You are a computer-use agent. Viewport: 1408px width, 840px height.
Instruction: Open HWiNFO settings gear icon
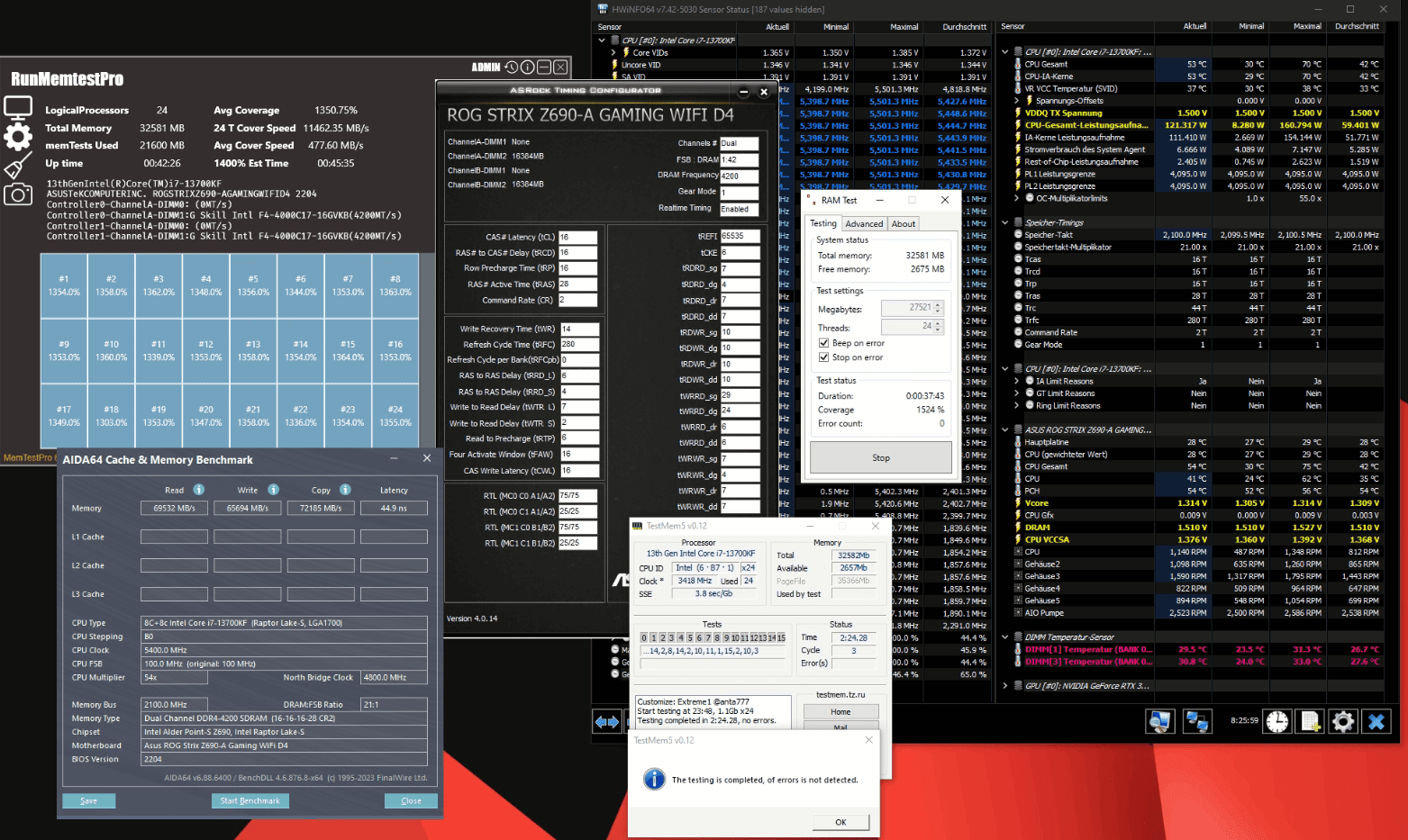(x=1343, y=721)
